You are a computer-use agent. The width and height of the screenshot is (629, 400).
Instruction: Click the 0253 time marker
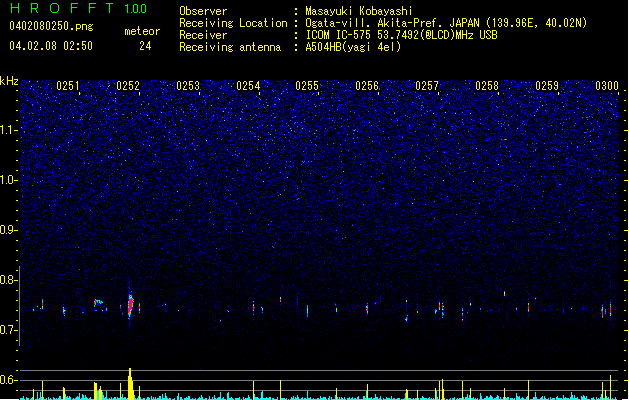click(188, 86)
